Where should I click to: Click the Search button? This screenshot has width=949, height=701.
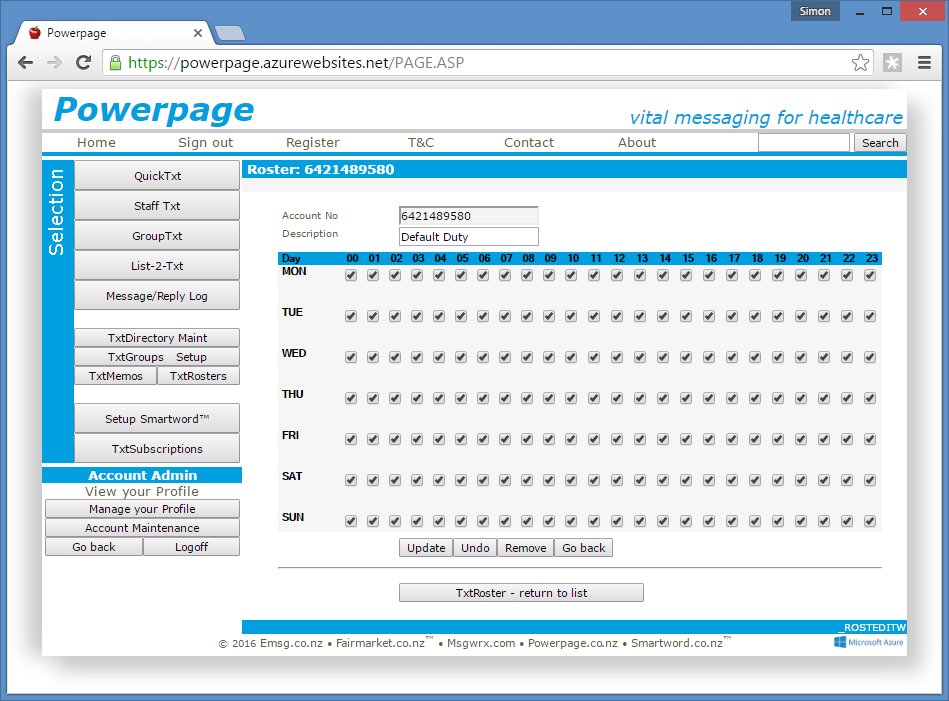pyautogui.click(x=880, y=143)
